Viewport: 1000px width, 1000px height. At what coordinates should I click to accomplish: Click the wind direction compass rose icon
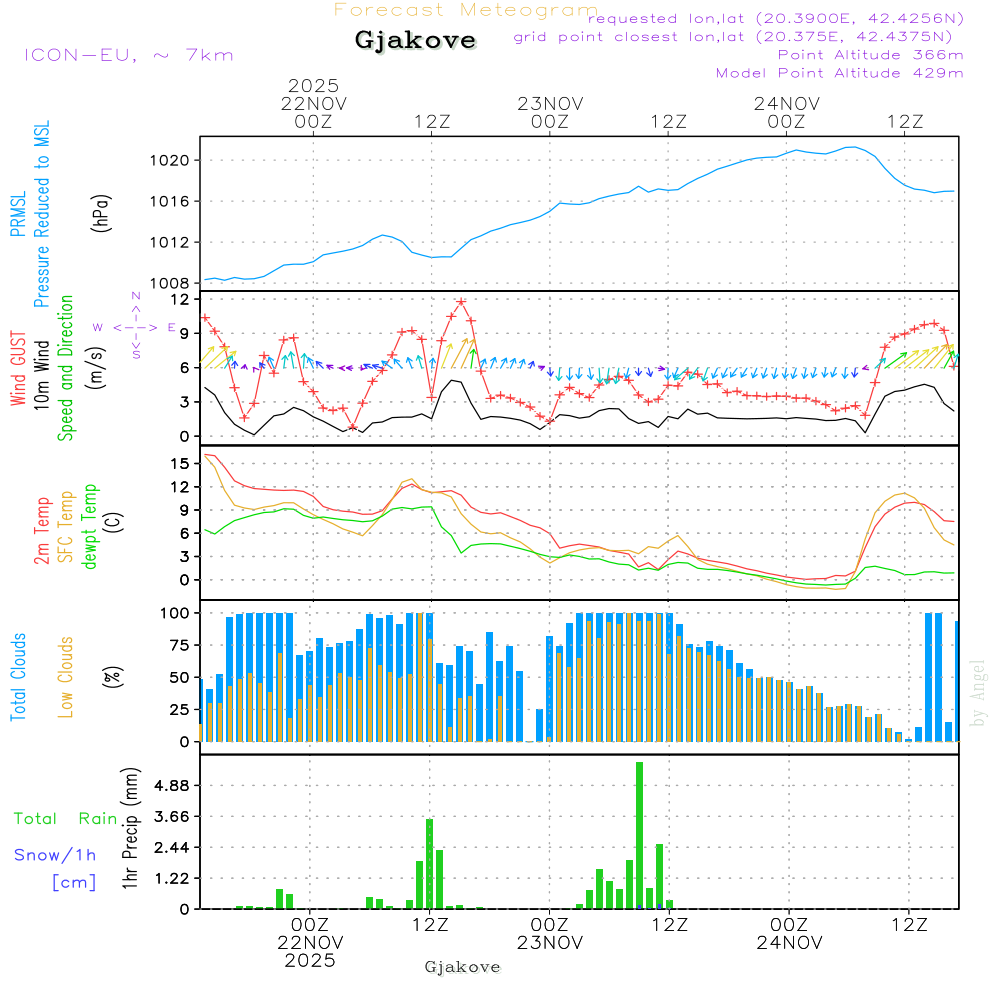pyautogui.click(x=136, y=327)
